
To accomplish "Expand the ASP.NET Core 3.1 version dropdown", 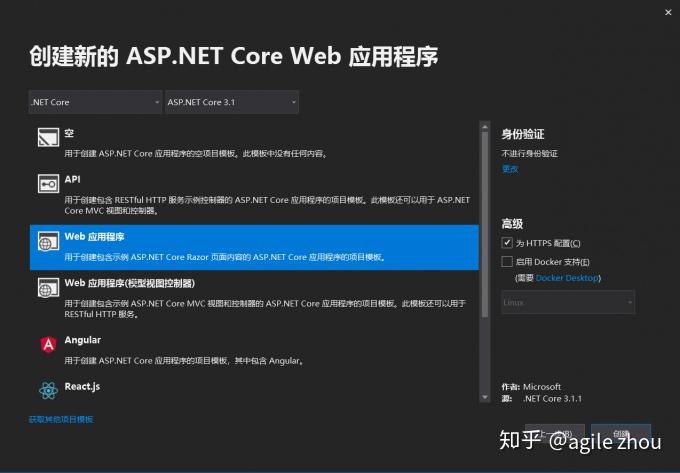I will [232, 102].
